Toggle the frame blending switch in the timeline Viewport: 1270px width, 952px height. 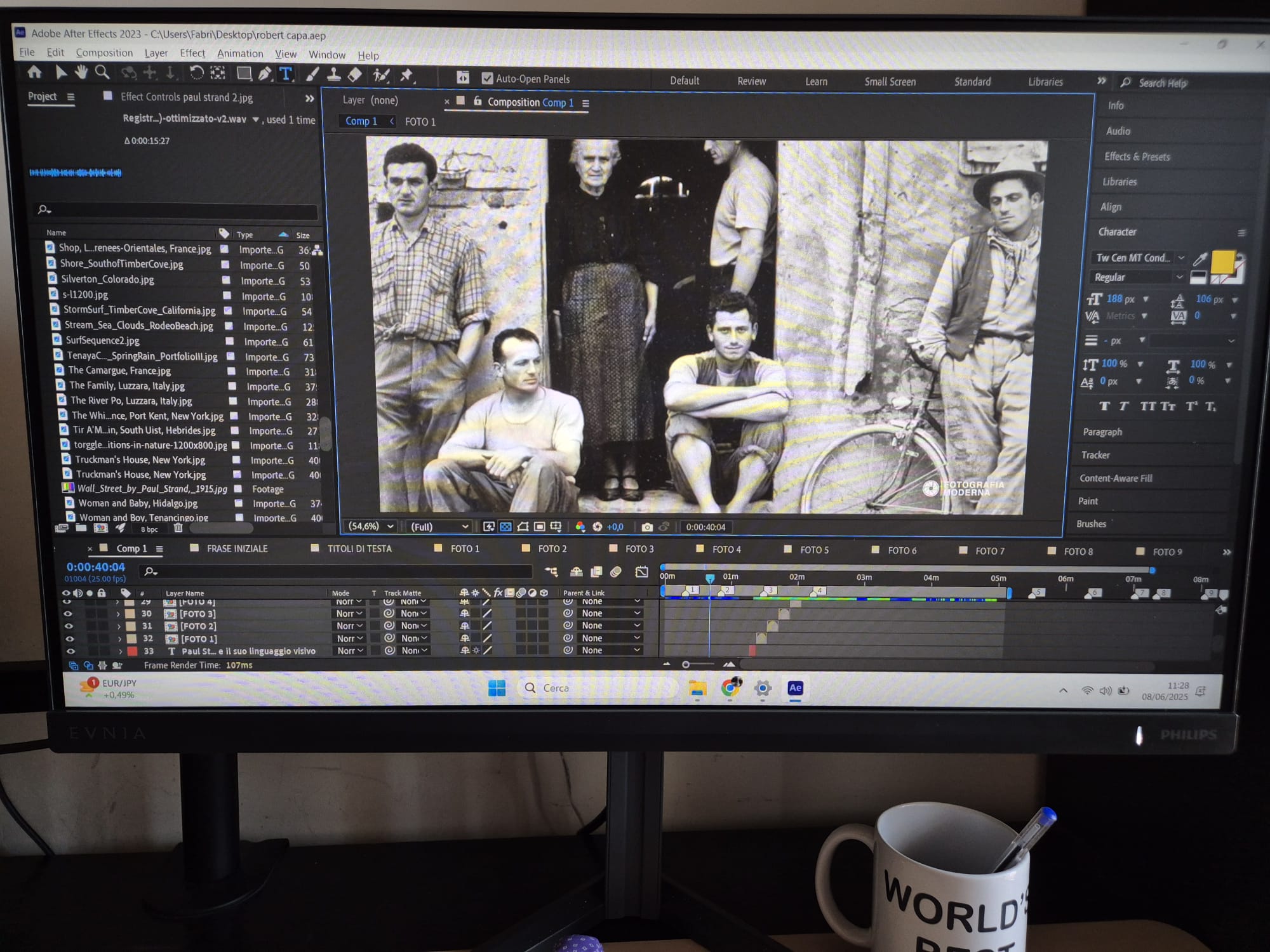click(596, 572)
